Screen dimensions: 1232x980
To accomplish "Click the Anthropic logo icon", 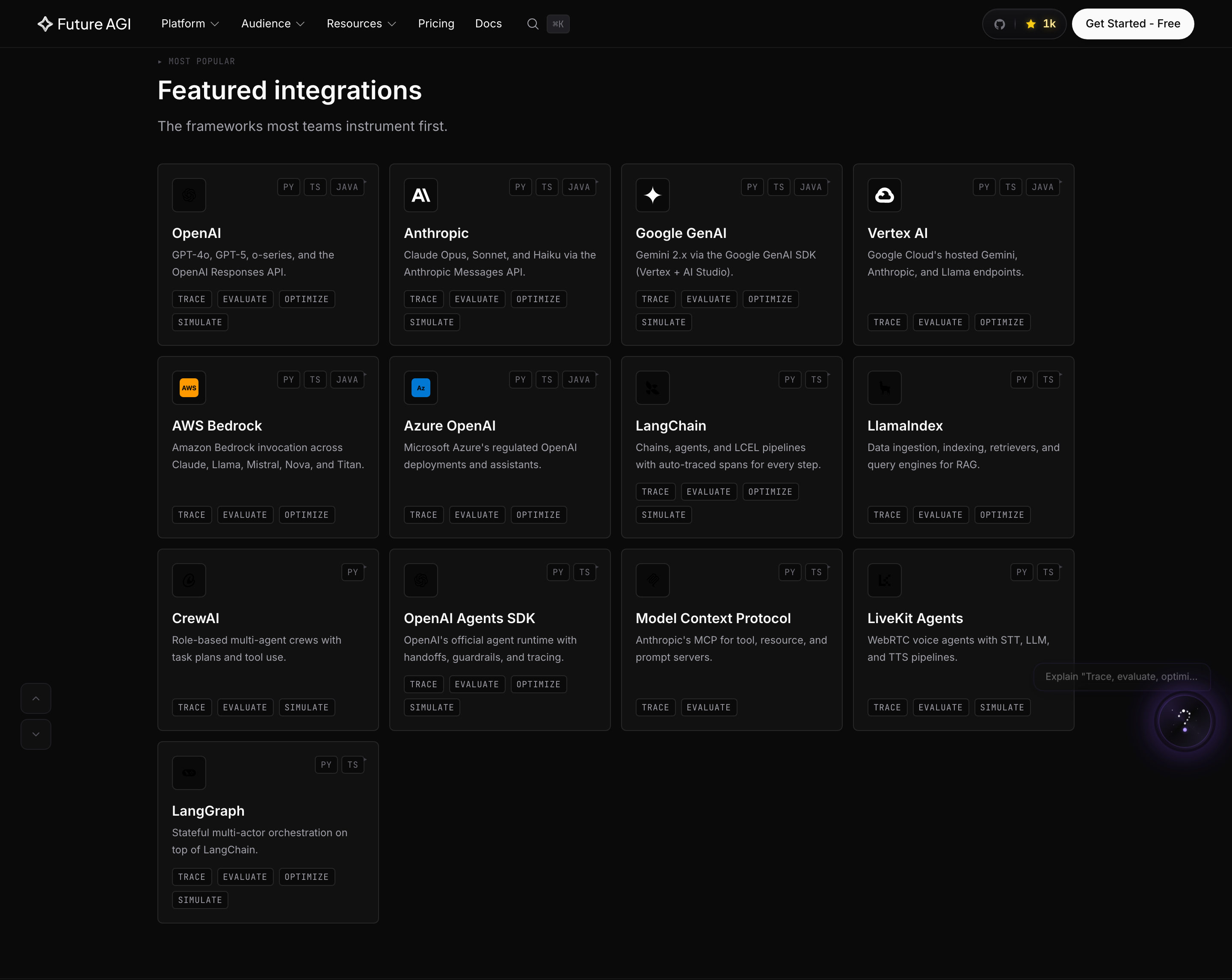I will click(x=421, y=195).
